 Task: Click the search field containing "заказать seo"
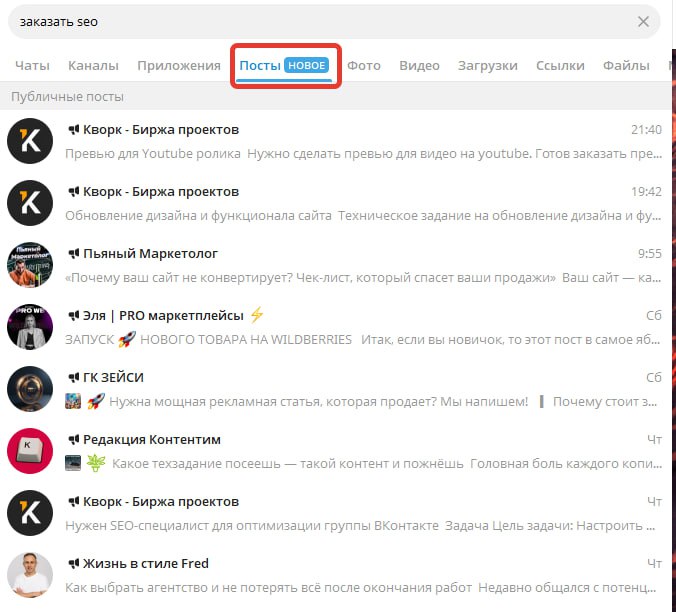(334, 22)
